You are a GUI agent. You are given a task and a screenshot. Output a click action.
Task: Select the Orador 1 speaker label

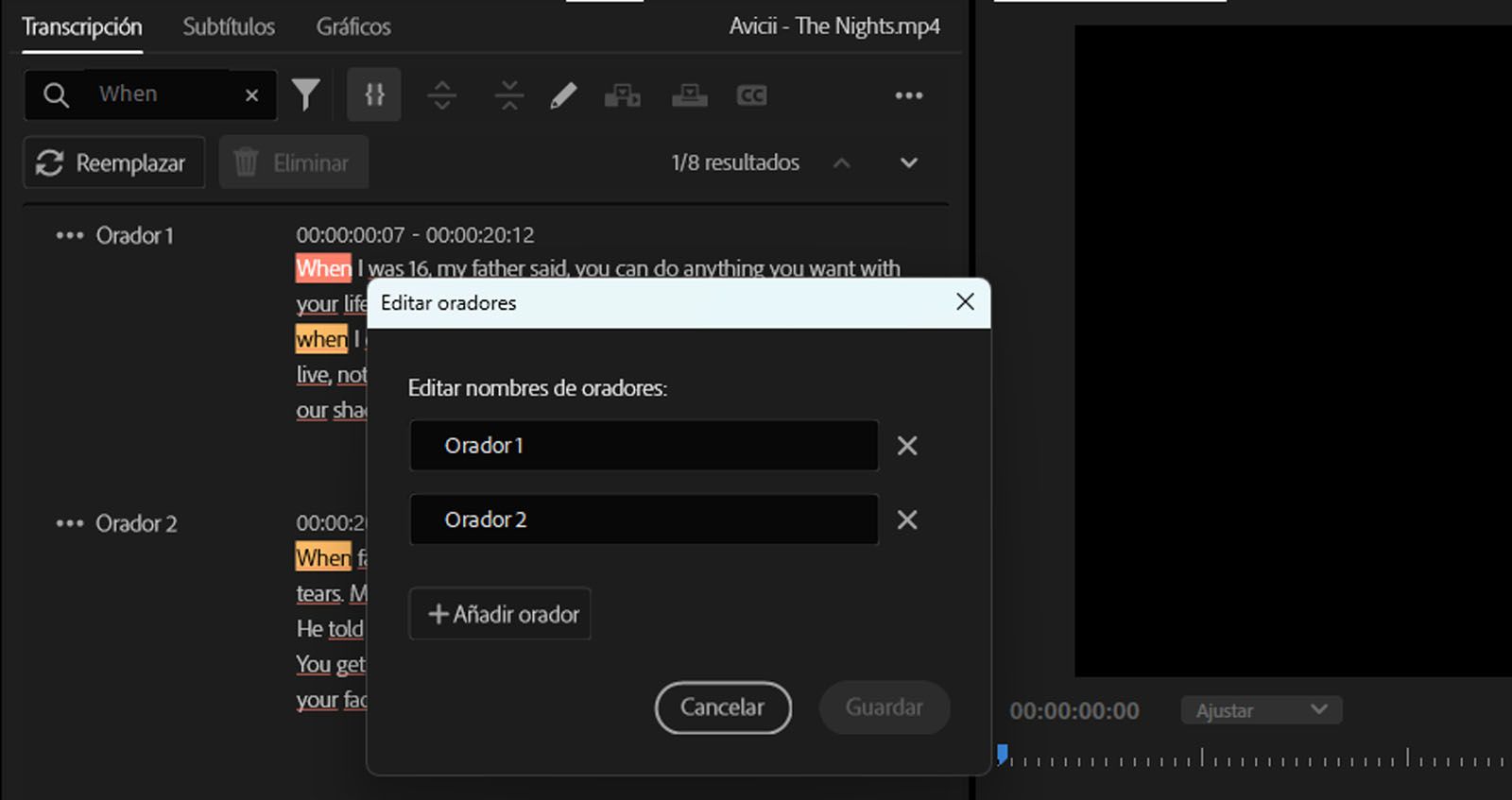(x=134, y=236)
